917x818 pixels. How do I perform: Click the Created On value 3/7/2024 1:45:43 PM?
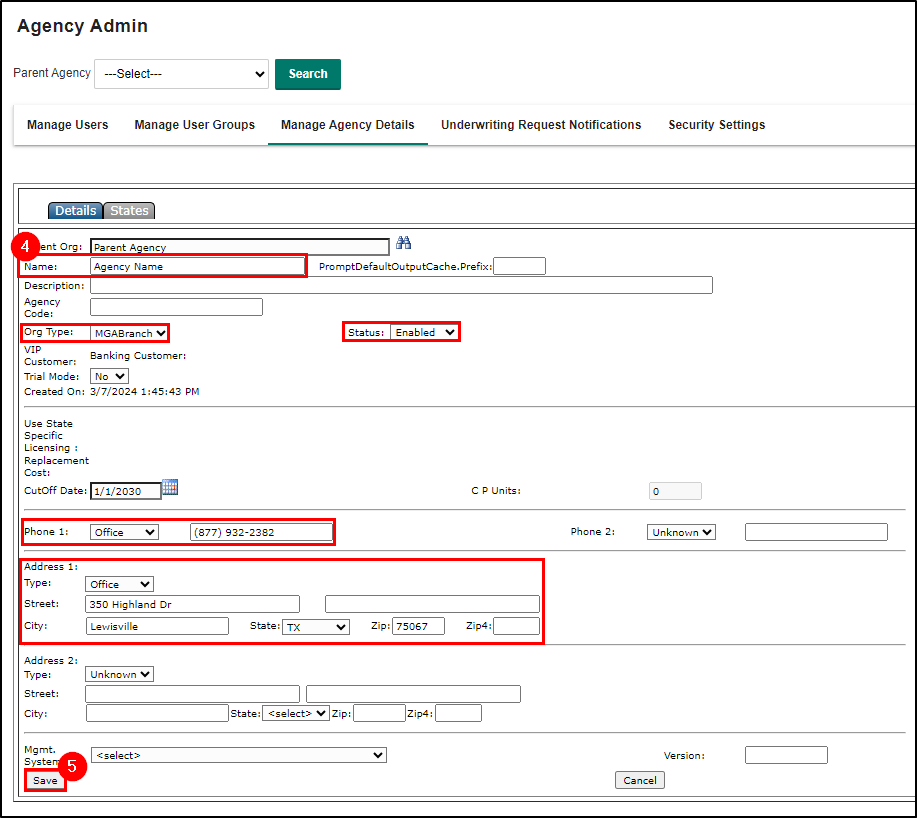point(144,392)
